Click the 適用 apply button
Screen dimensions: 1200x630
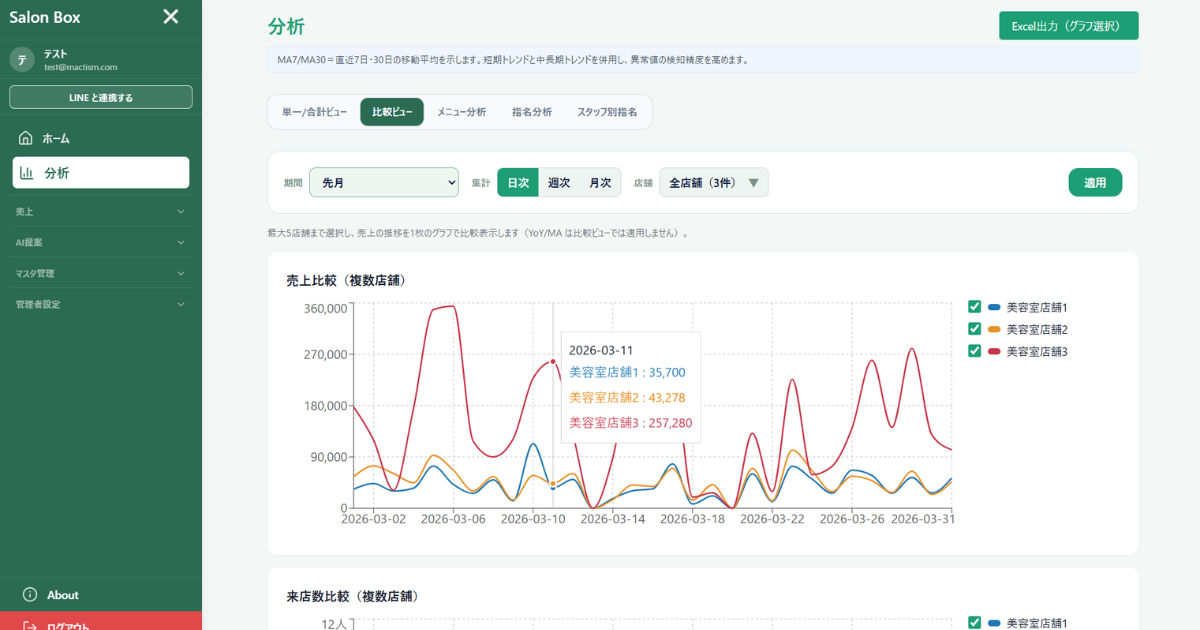click(x=1095, y=183)
